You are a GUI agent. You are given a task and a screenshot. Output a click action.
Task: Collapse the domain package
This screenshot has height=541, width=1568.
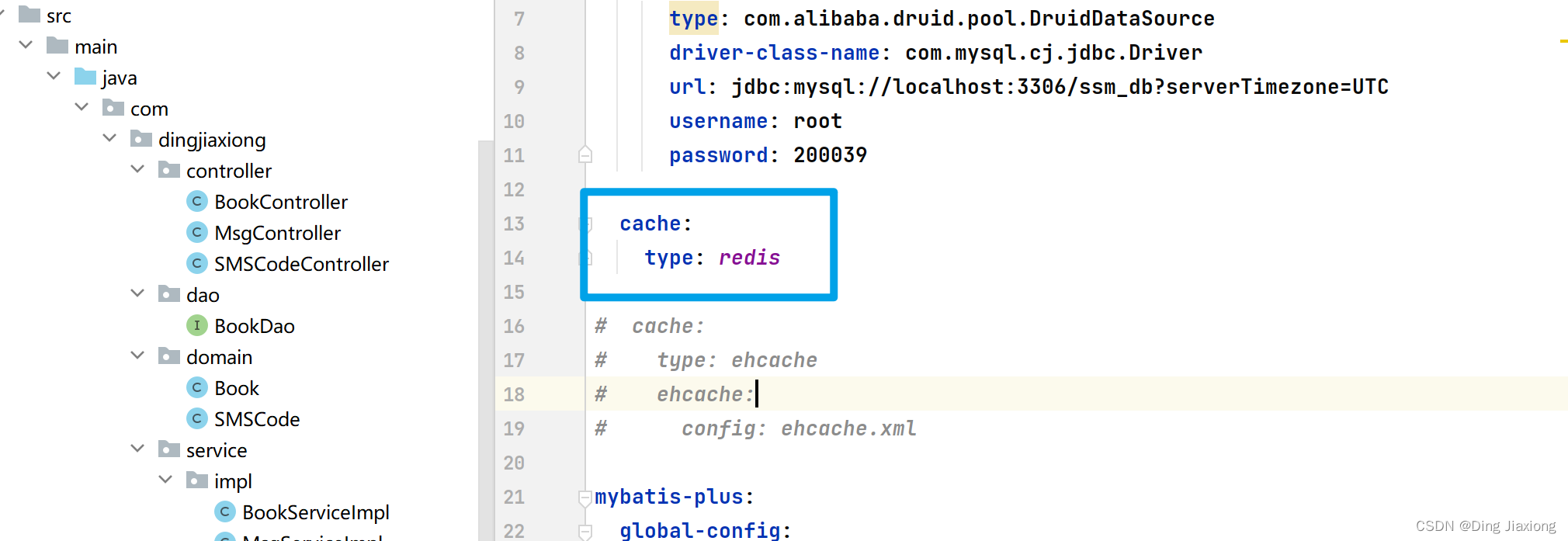[x=137, y=355]
